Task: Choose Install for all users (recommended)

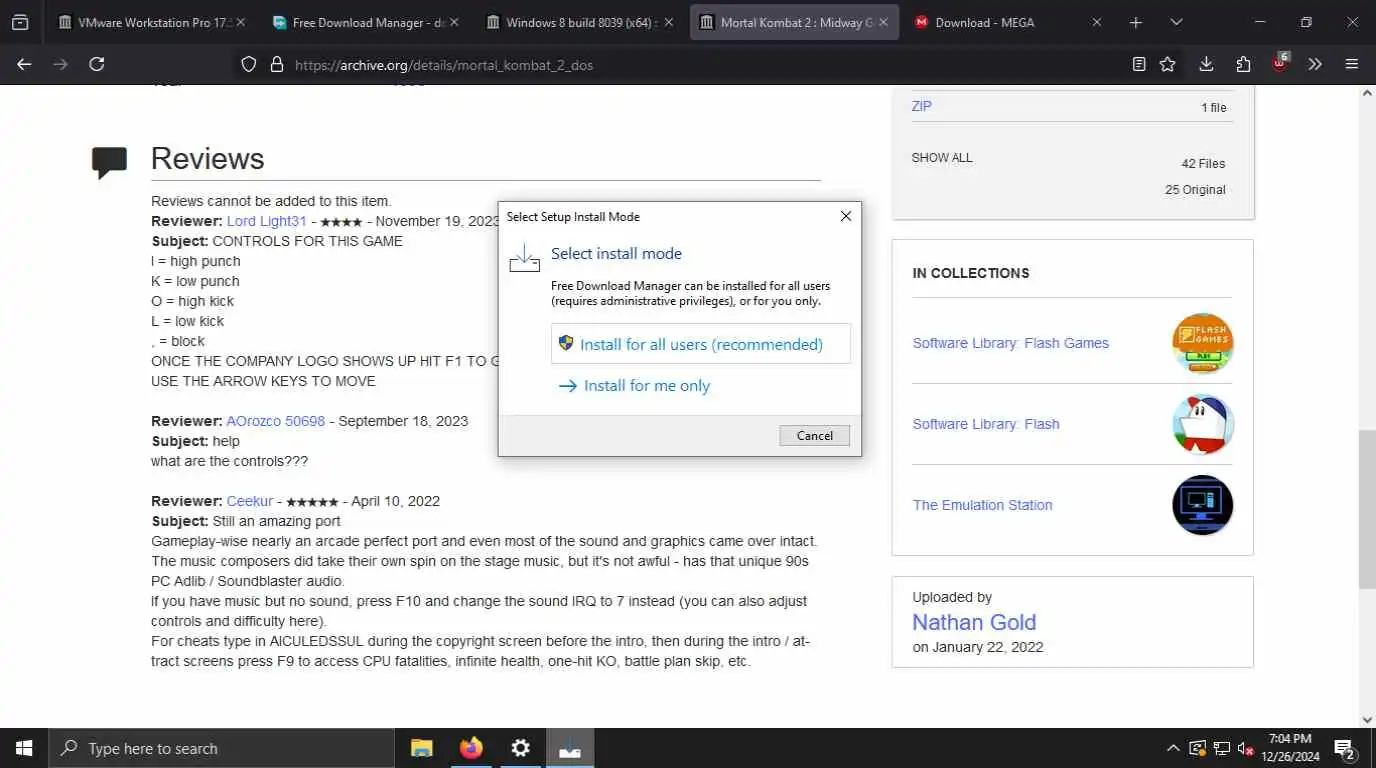Action: tap(700, 344)
